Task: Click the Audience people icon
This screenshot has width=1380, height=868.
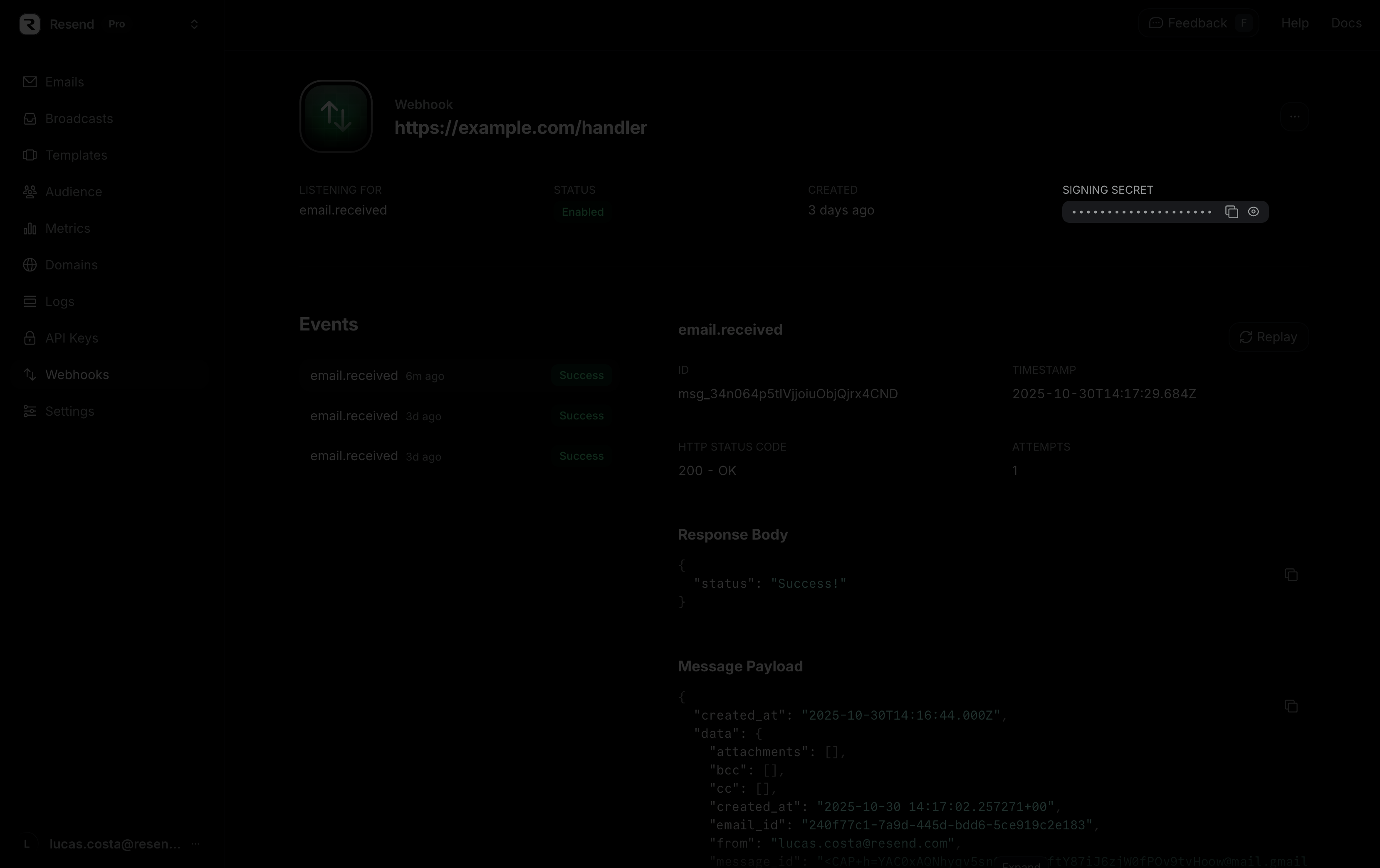Action: point(30,192)
